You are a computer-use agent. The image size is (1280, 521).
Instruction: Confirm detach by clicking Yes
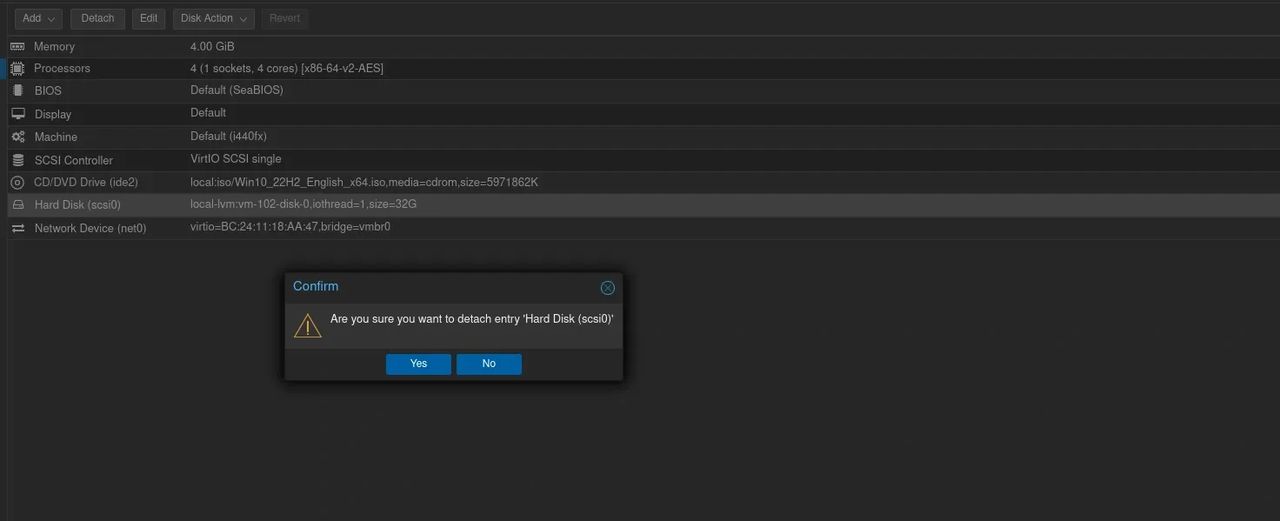coord(418,364)
